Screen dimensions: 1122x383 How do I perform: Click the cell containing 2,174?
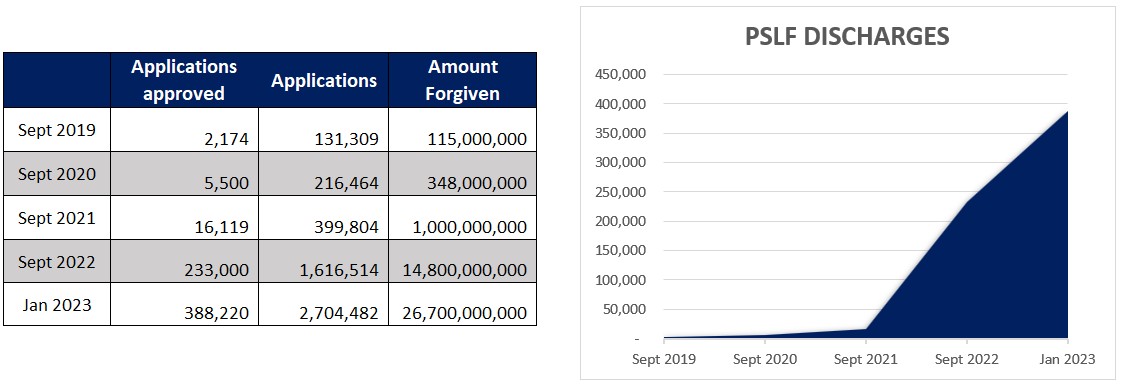point(185,130)
